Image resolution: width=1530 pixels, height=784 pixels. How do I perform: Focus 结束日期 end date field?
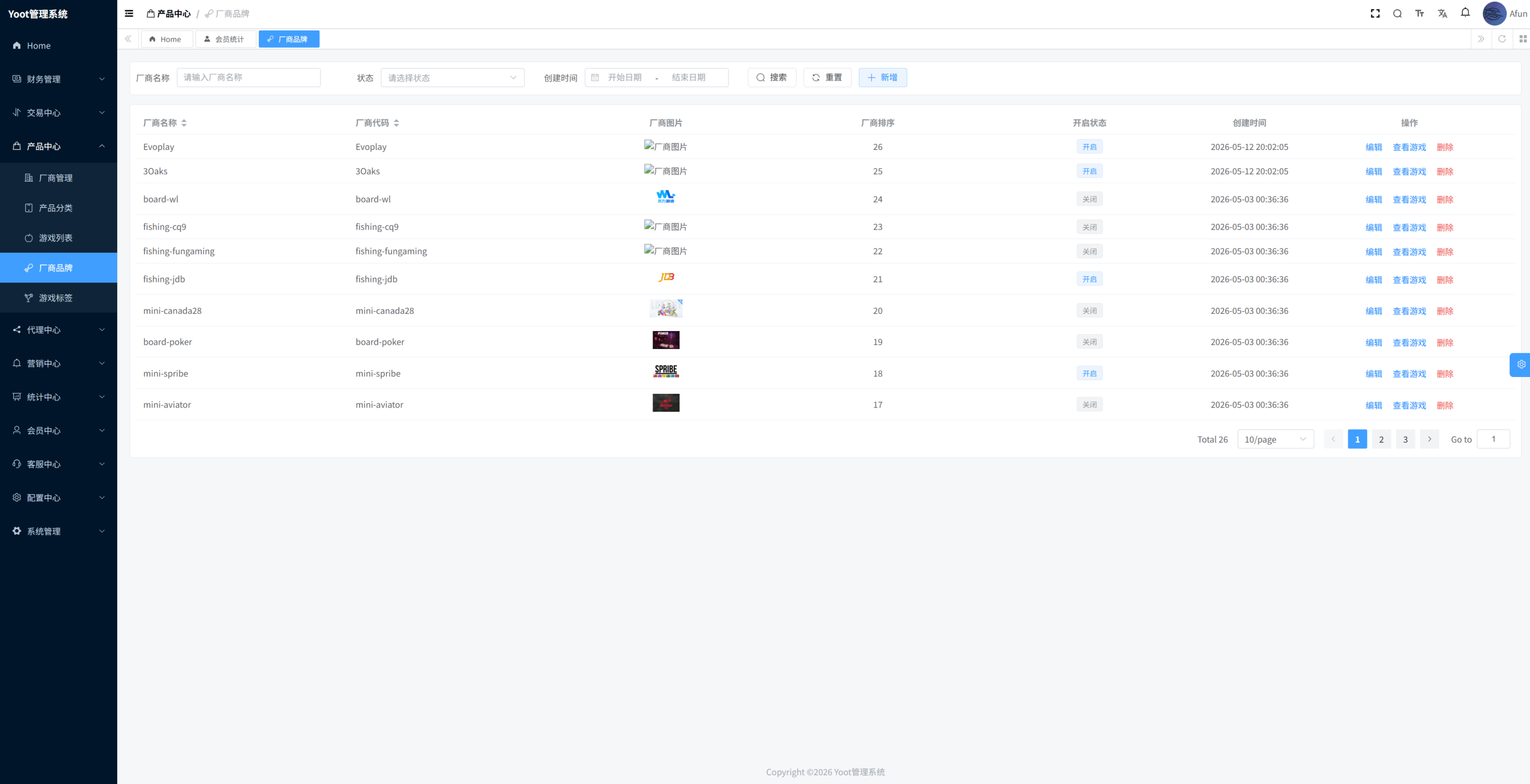(x=688, y=77)
